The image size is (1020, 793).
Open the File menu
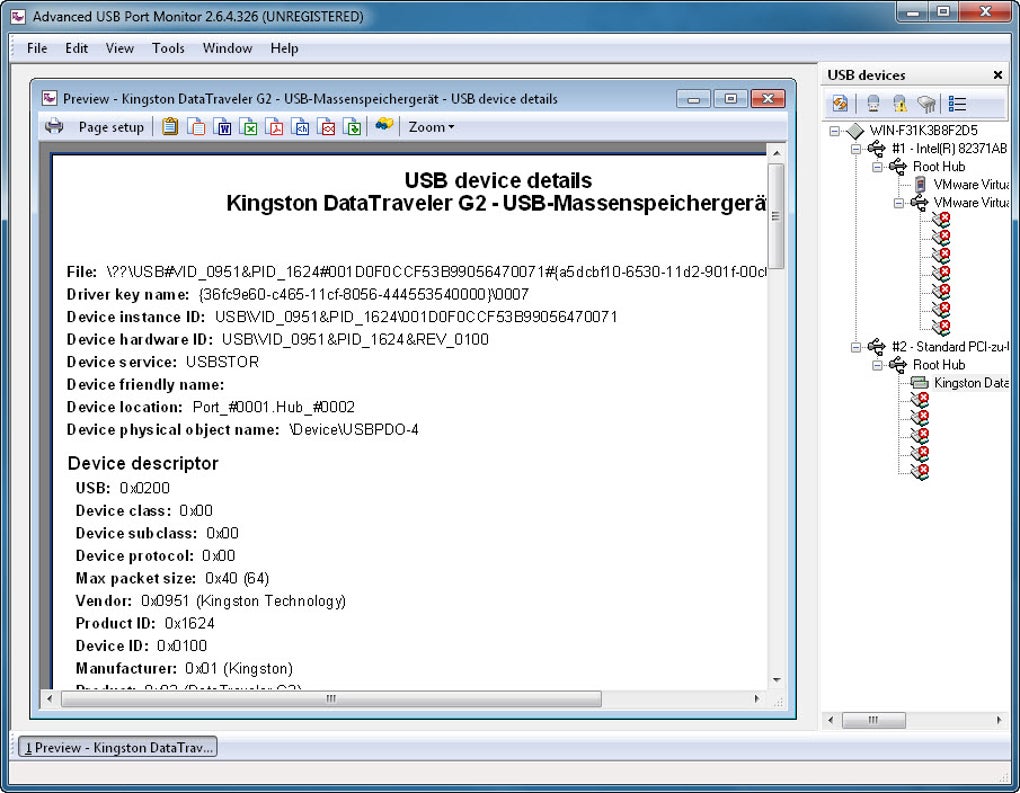click(37, 48)
